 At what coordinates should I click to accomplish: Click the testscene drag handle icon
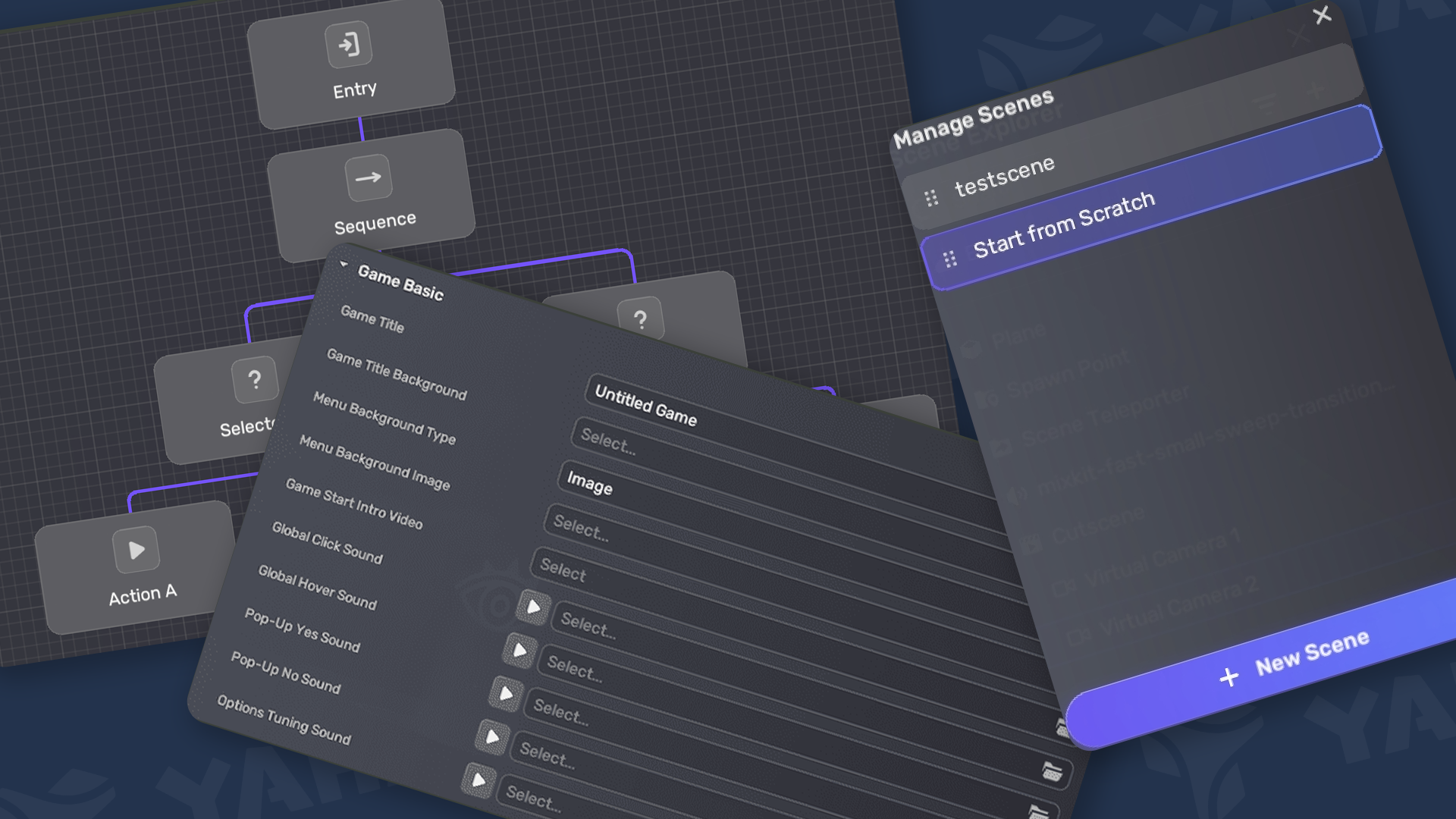[x=931, y=199]
